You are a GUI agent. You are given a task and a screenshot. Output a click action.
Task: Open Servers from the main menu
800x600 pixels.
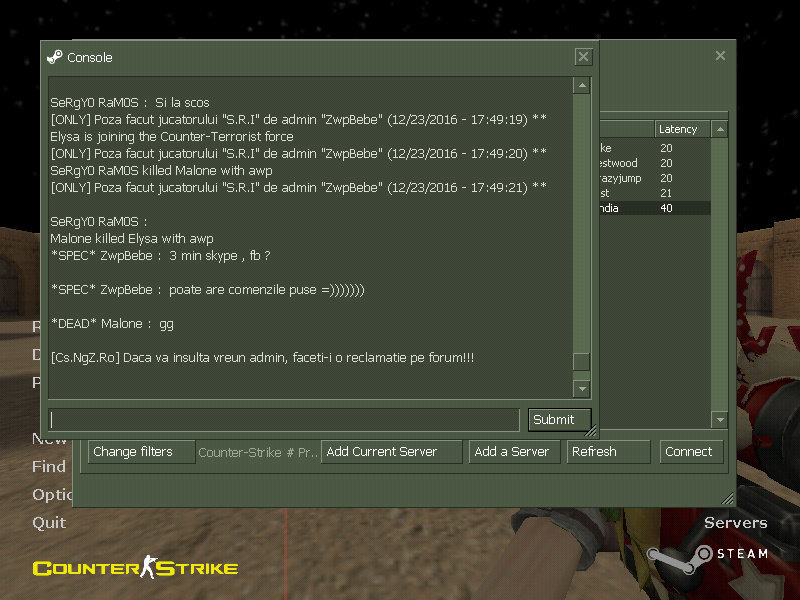[735, 523]
